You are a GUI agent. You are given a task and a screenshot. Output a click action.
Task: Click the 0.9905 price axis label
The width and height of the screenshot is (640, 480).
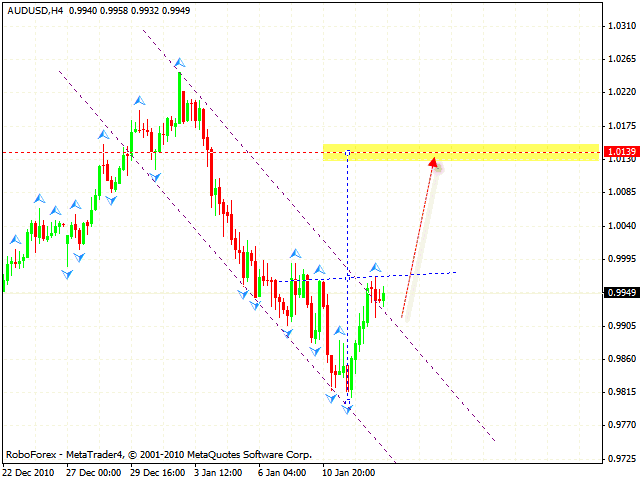point(622,326)
